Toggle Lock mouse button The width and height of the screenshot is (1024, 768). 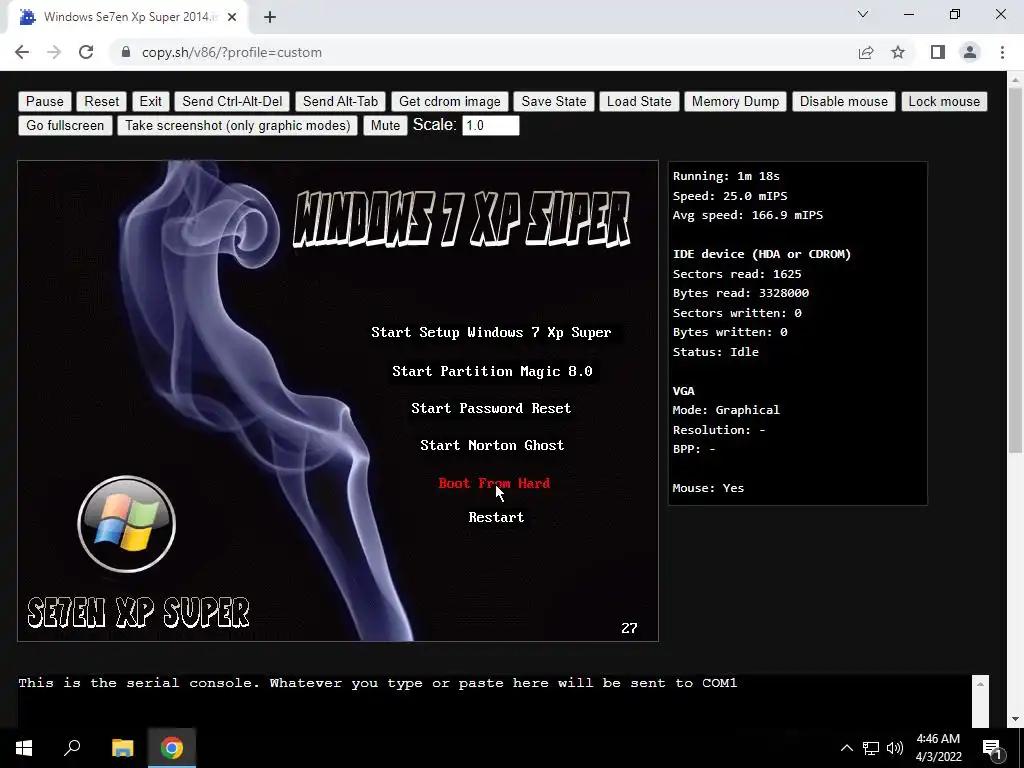[944, 101]
